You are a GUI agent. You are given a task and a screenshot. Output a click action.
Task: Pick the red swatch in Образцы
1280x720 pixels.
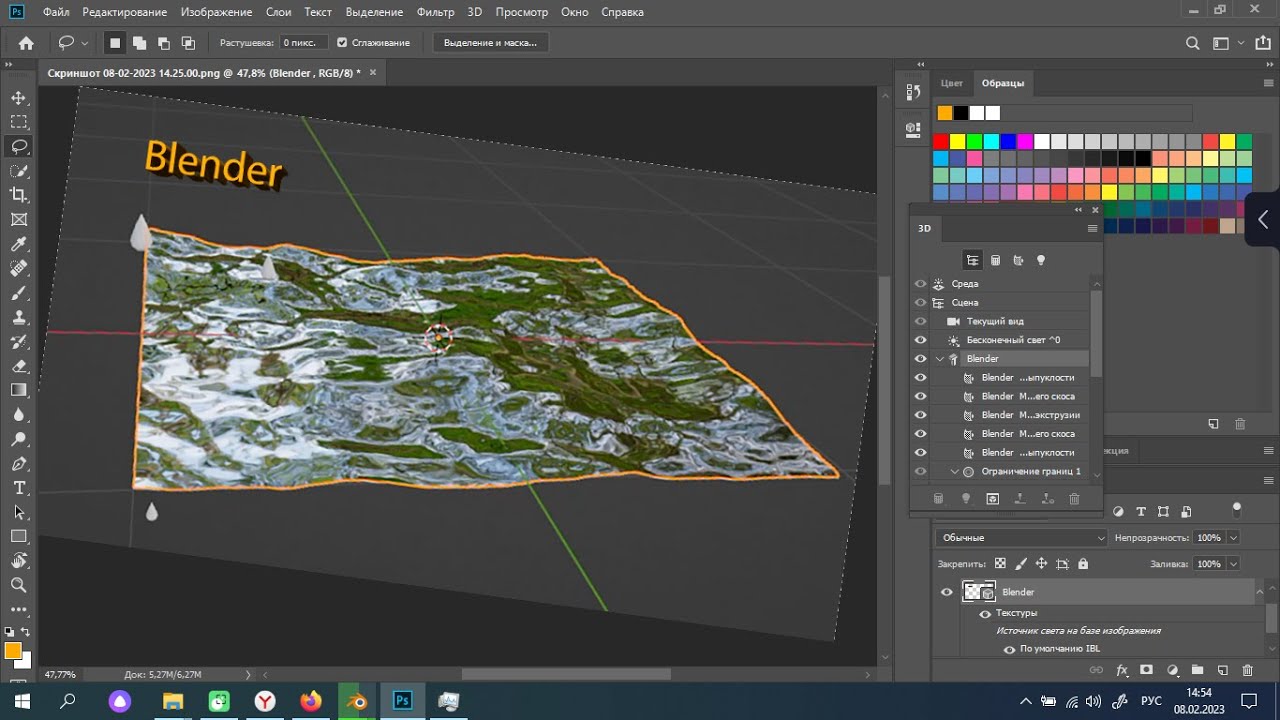941,142
